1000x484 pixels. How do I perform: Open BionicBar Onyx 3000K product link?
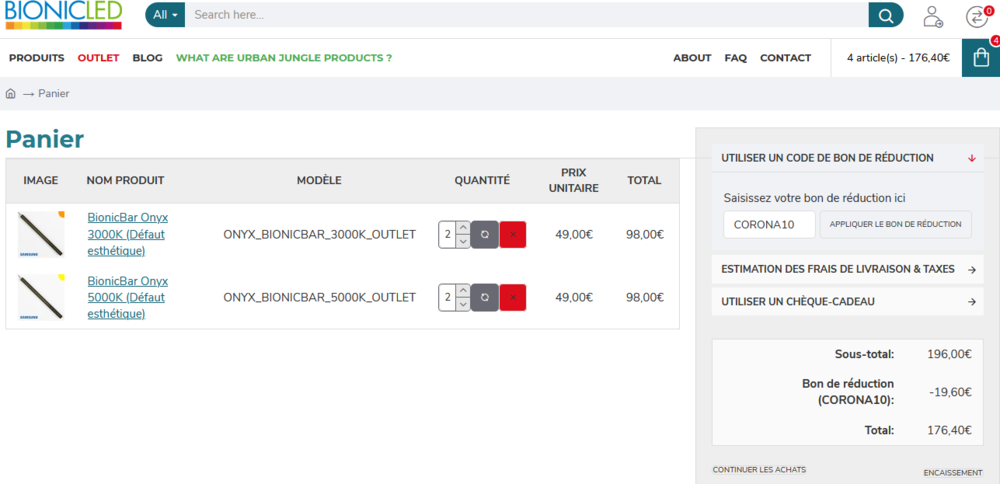[128, 234]
